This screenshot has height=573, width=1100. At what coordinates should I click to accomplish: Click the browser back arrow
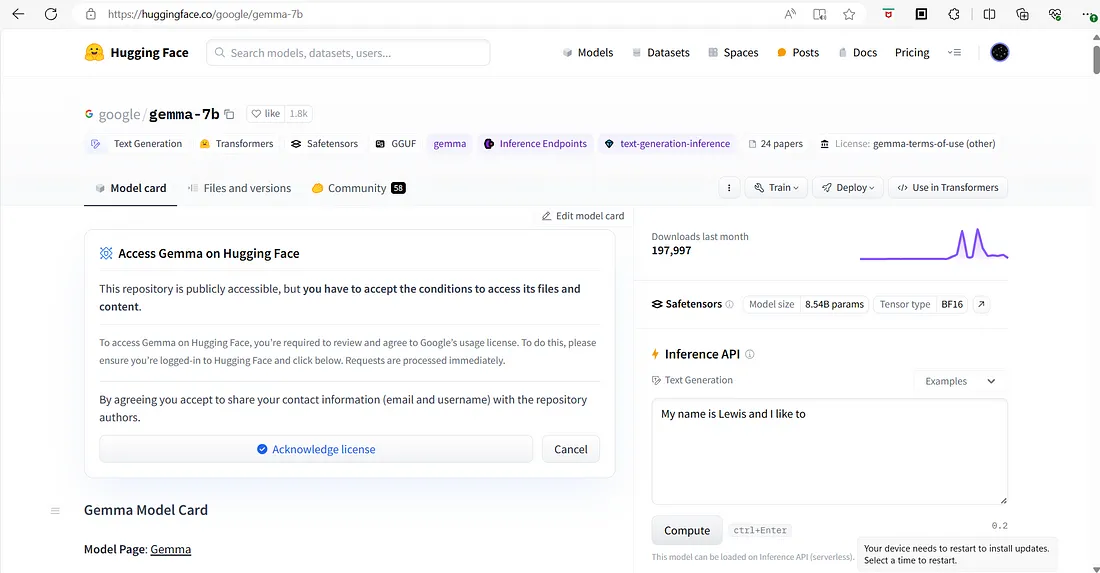tap(18, 14)
